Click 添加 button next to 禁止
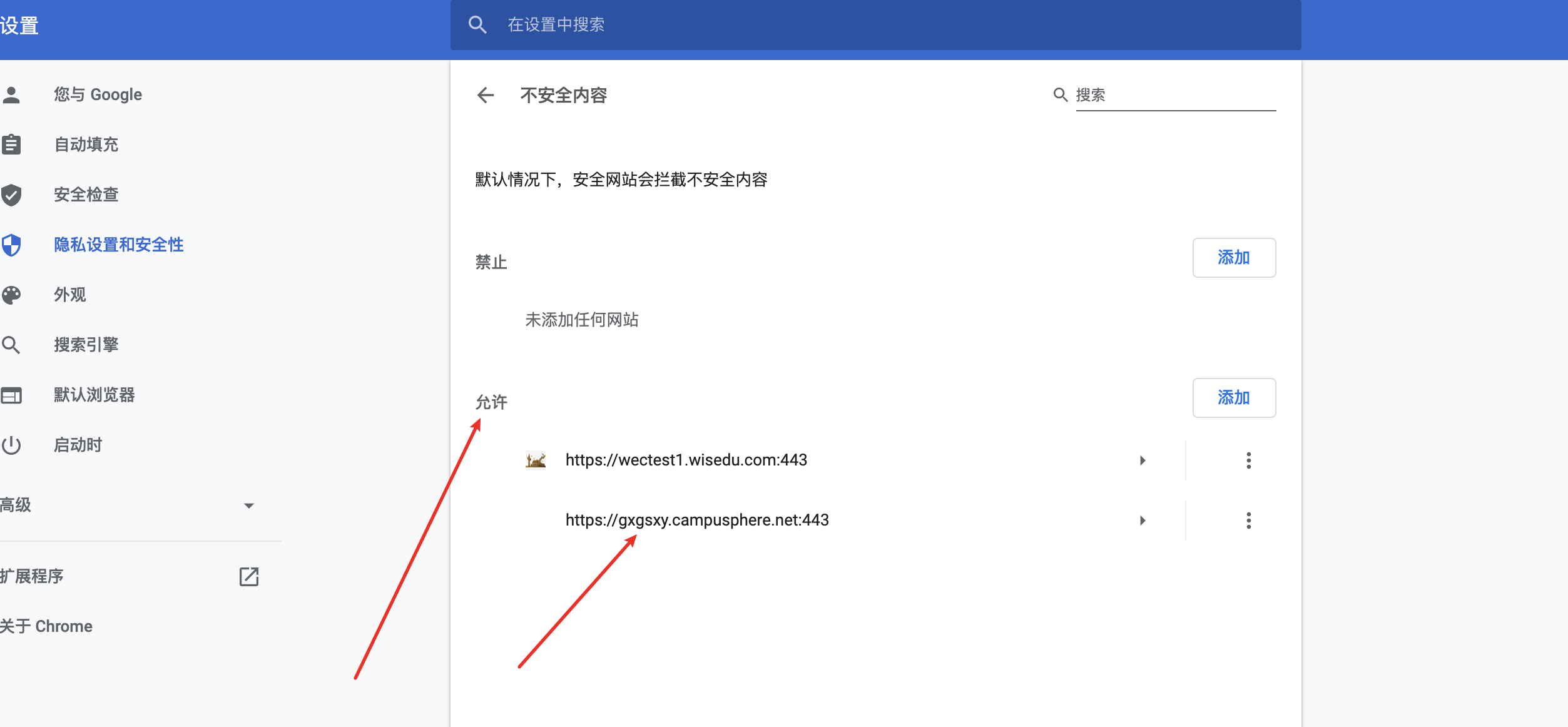 pos(1233,257)
